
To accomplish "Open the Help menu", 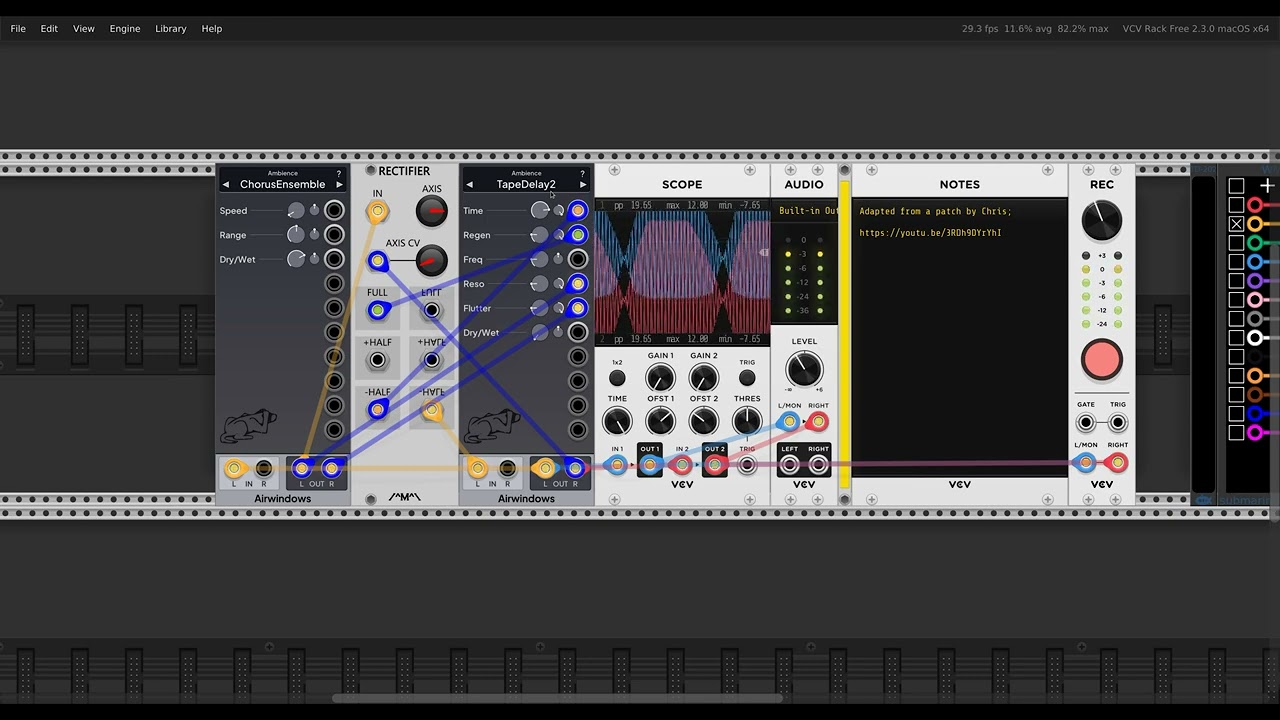I will [212, 29].
